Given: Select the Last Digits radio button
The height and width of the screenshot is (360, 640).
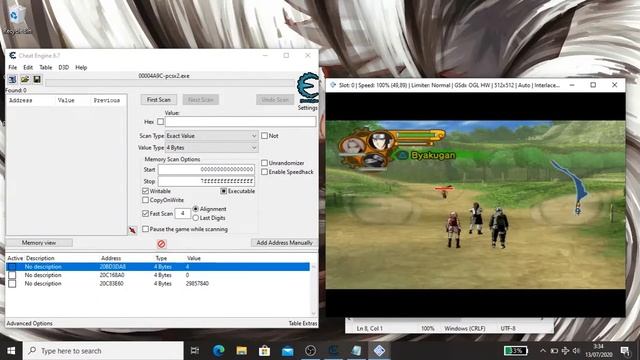Looking at the screenshot, I should coord(196,218).
